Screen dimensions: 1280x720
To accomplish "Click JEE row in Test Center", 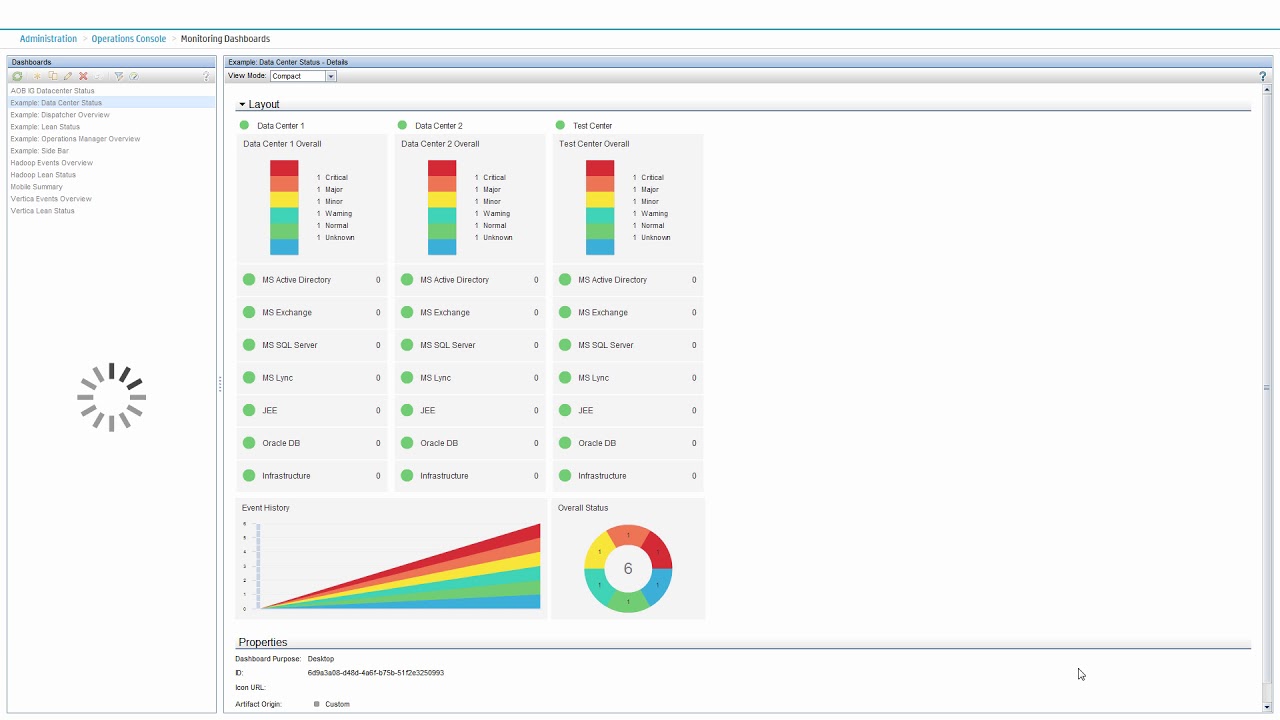I will point(628,410).
